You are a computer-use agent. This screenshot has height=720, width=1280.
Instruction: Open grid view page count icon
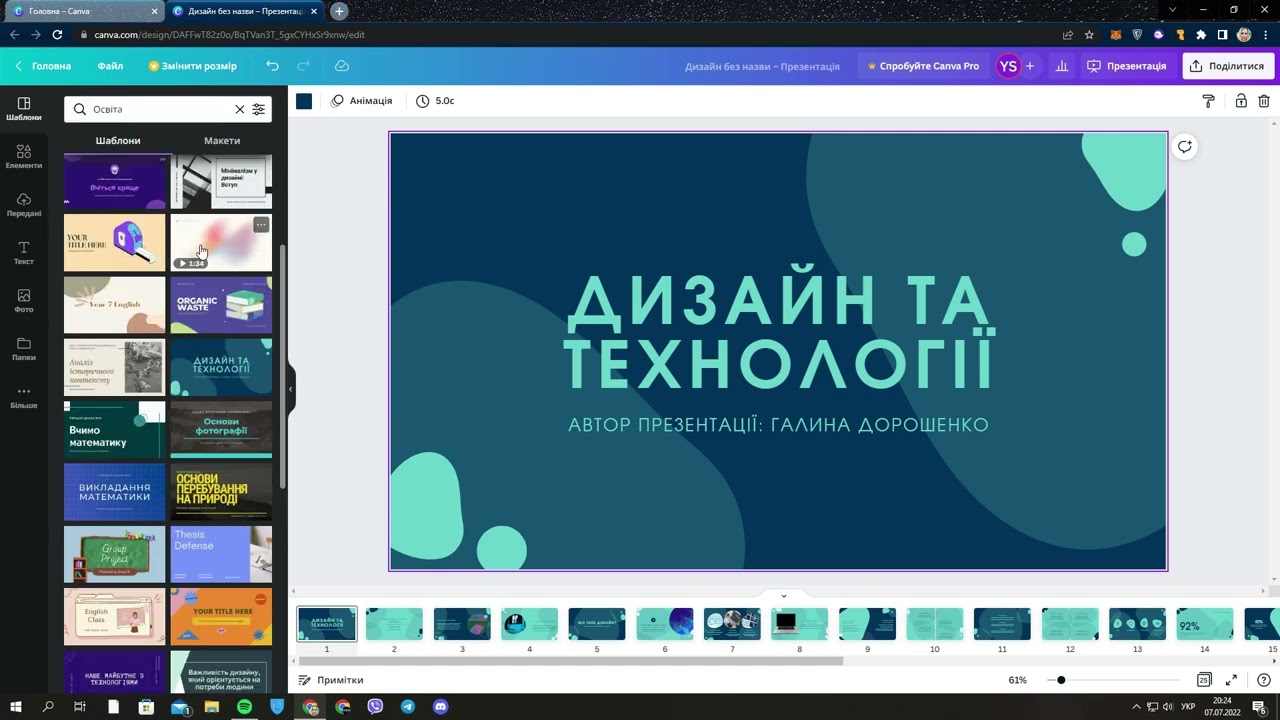[1204, 680]
